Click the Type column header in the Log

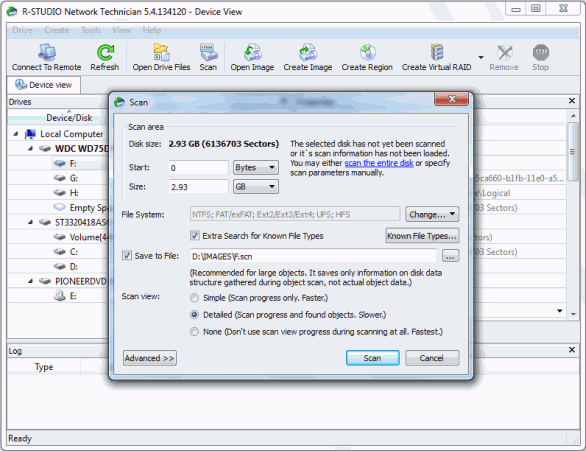coord(44,367)
